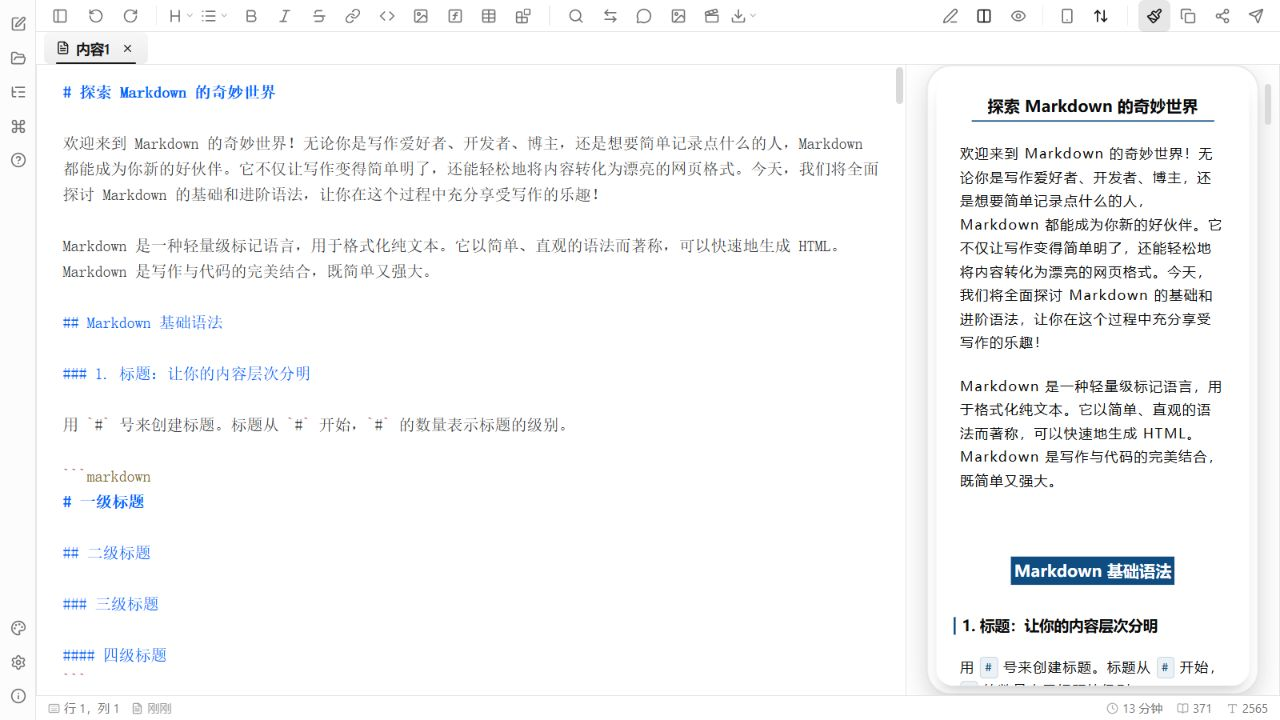
Task: Create a new note from left sidebar
Action: (x=18, y=24)
